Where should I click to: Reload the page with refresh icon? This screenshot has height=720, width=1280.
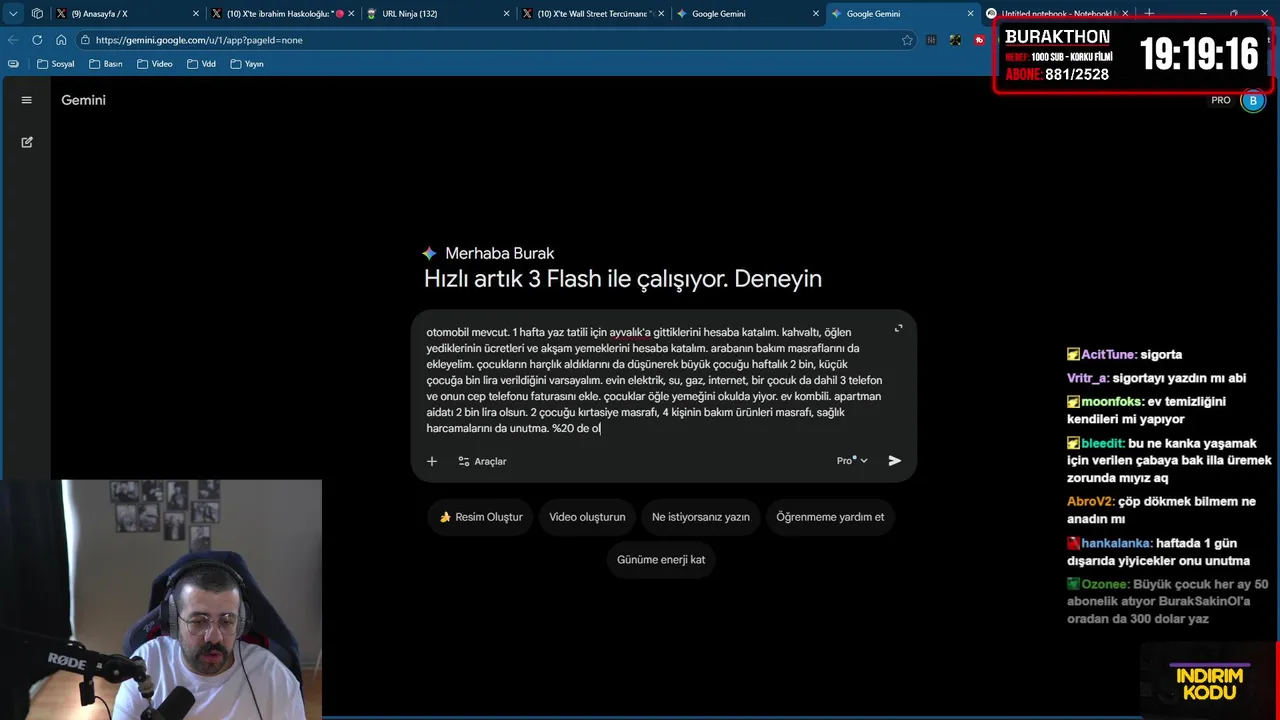tap(37, 40)
